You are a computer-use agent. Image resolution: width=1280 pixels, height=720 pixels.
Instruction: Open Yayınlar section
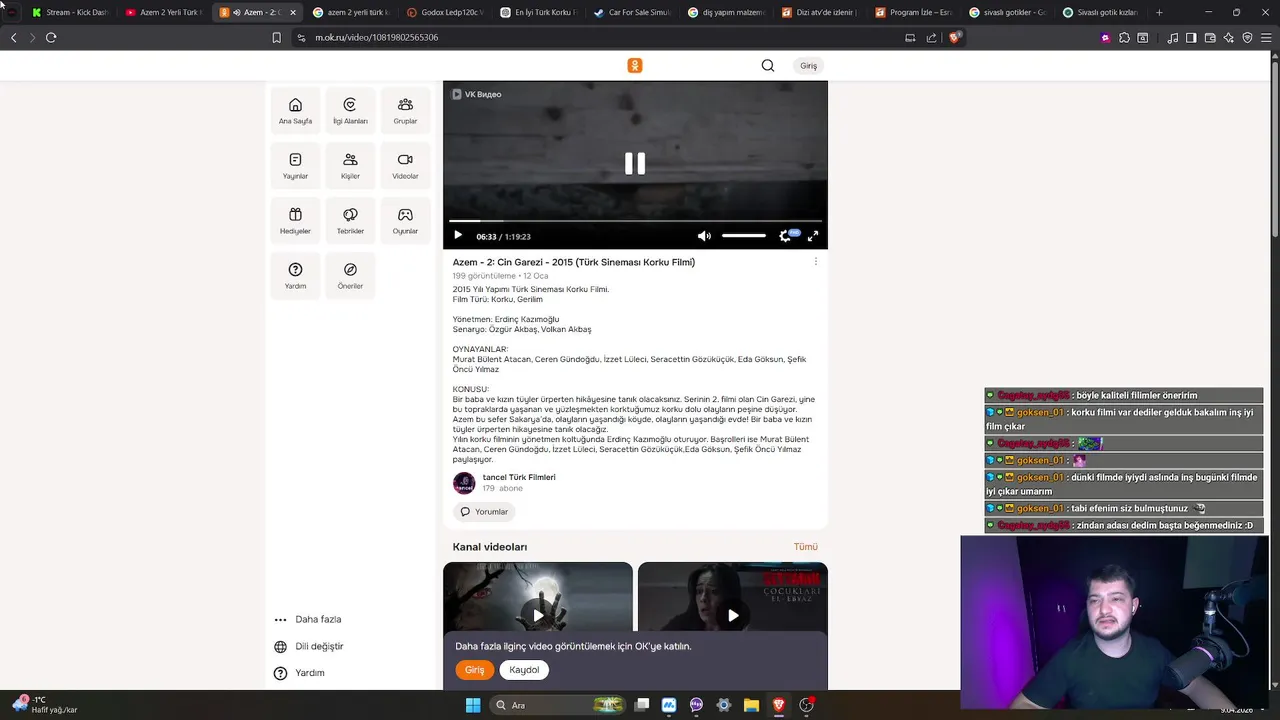(x=295, y=166)
